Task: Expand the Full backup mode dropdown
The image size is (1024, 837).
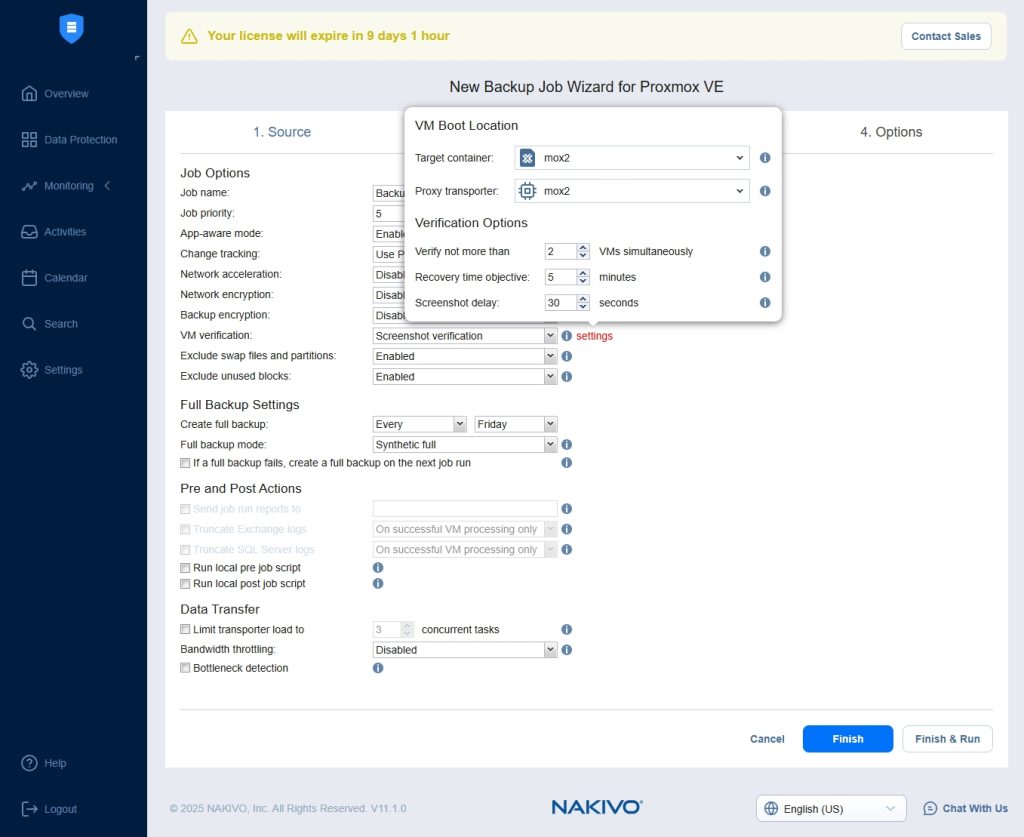Action: pyautogui.click(x=464, y=445)
